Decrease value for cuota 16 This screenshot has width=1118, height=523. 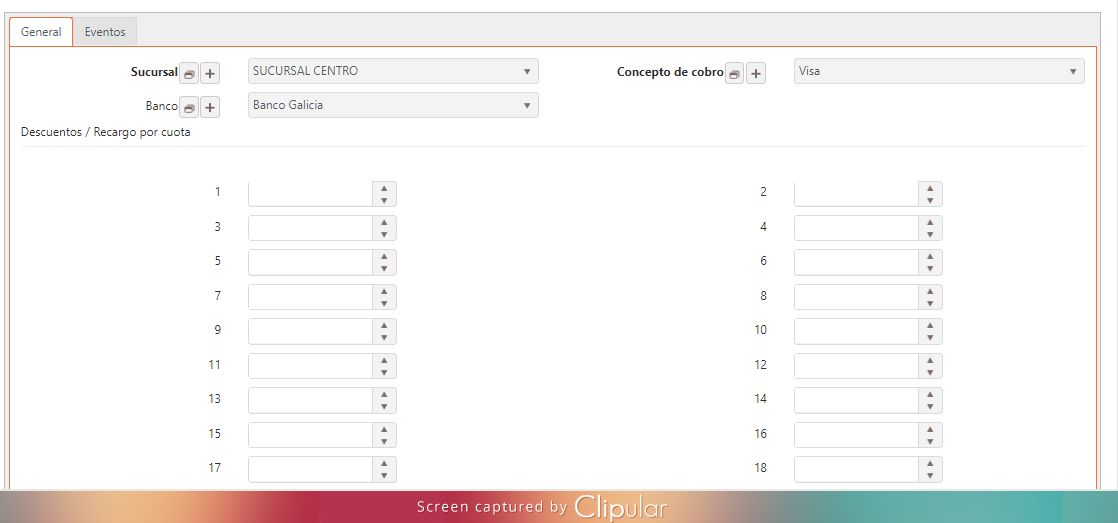[x=930, y=441]
